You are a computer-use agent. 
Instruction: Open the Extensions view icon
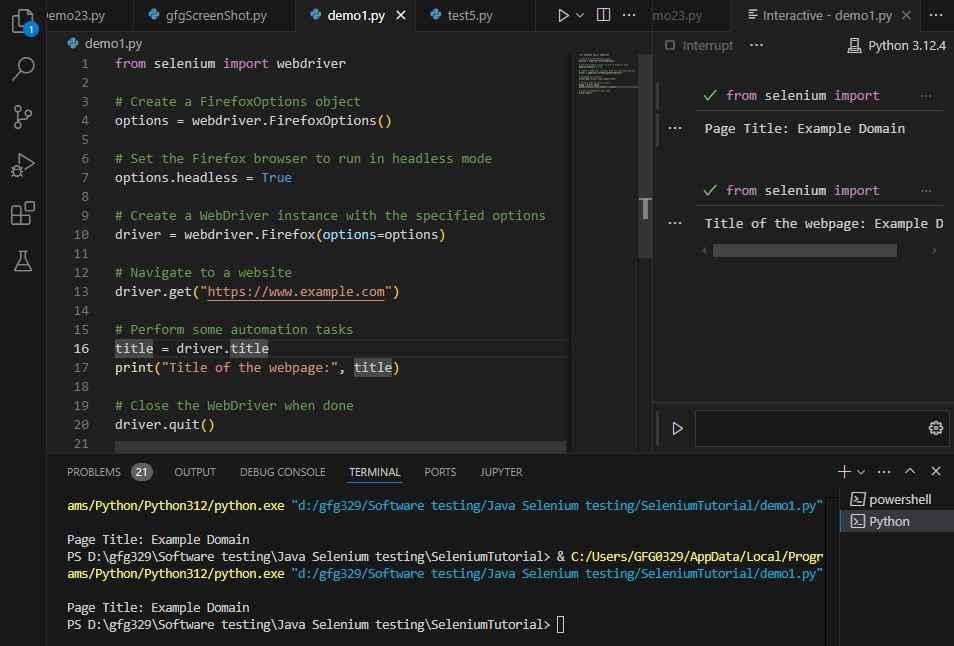[x=23, y=213]
